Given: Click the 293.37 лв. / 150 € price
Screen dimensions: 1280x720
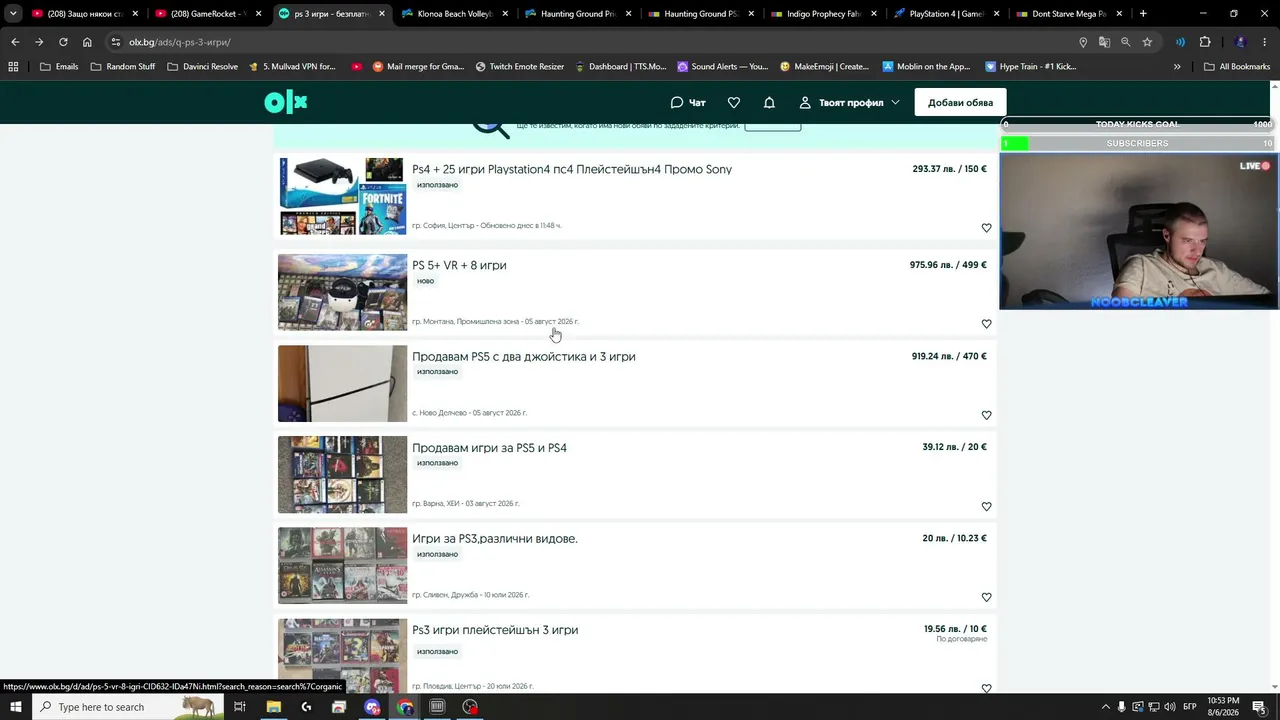Looking at the screenshot, I should pyautogui.click(x=949, y=169).
